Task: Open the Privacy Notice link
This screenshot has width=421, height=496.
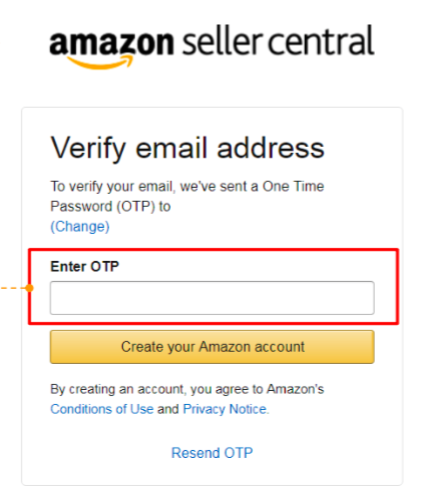Action: [225, 409]
